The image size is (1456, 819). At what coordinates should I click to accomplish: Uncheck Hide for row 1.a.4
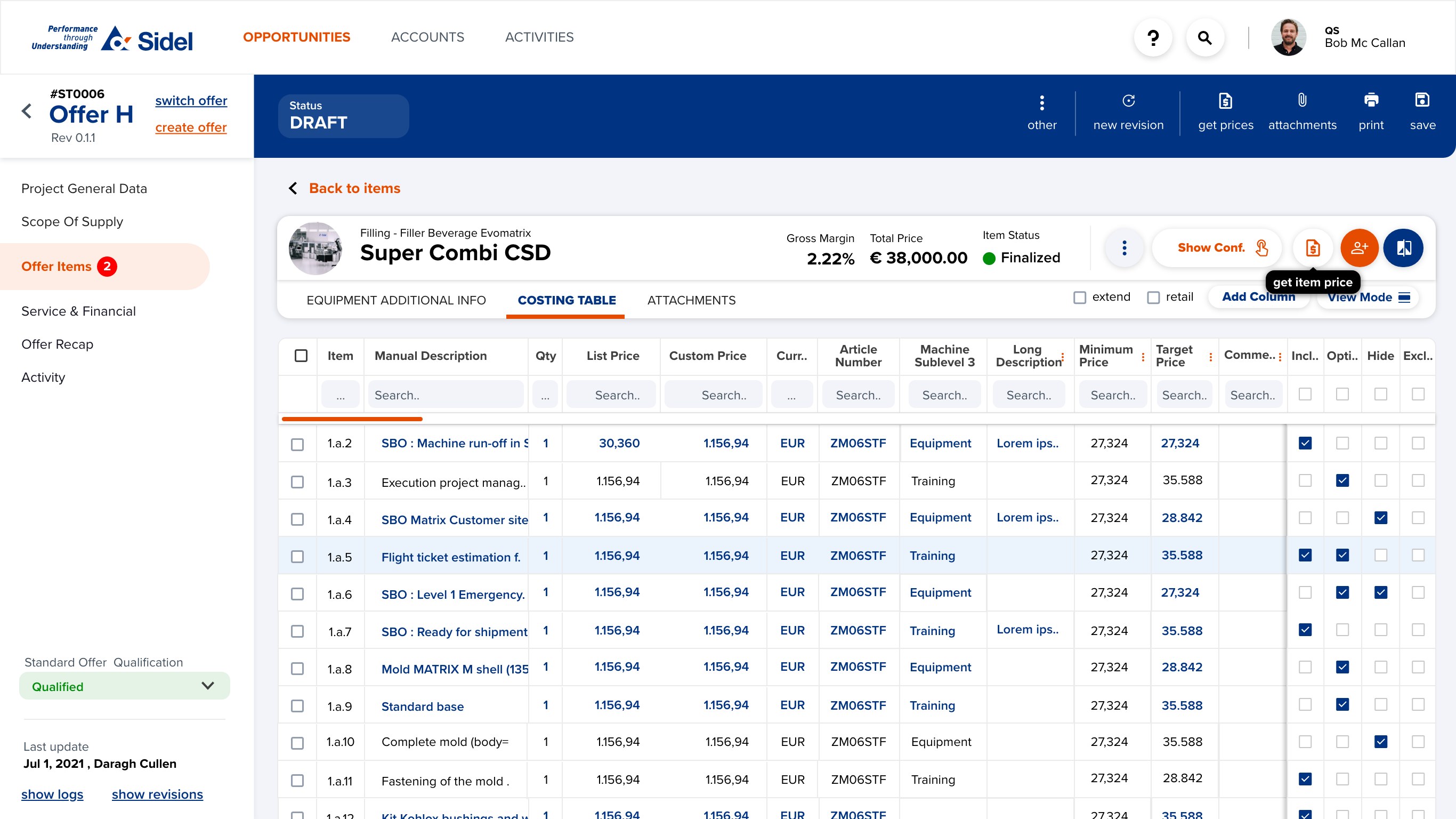[x=1380, y=518]
